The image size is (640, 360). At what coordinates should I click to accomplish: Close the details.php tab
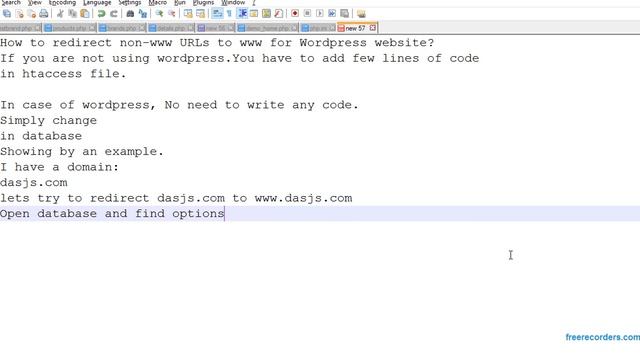tap(191, 28)
